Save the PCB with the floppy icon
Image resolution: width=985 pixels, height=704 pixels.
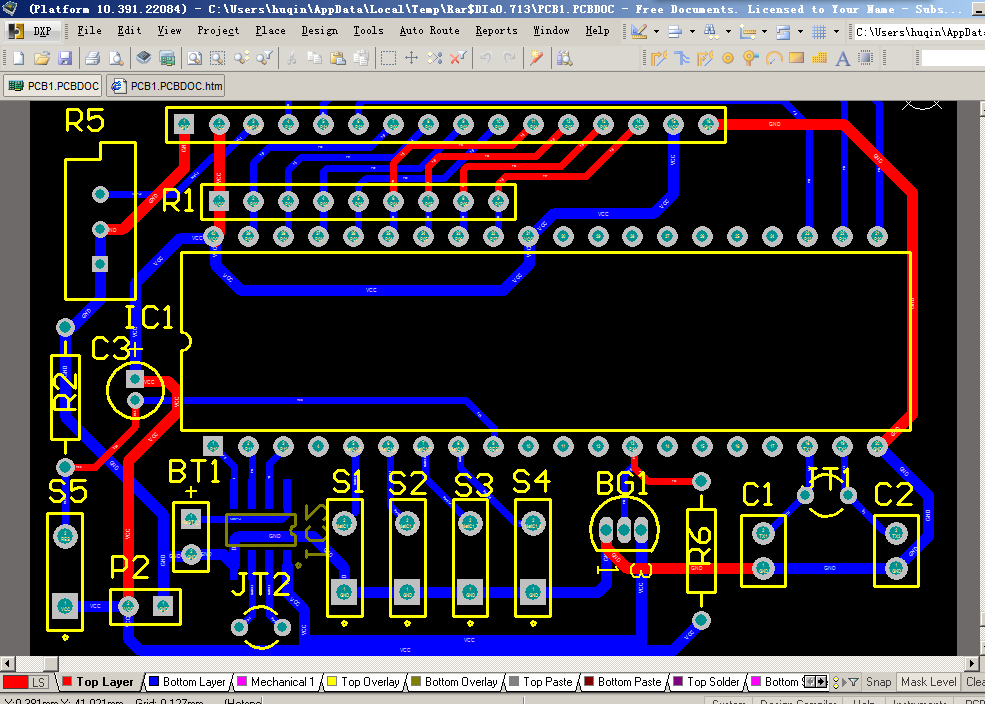(x=65, y=58)
